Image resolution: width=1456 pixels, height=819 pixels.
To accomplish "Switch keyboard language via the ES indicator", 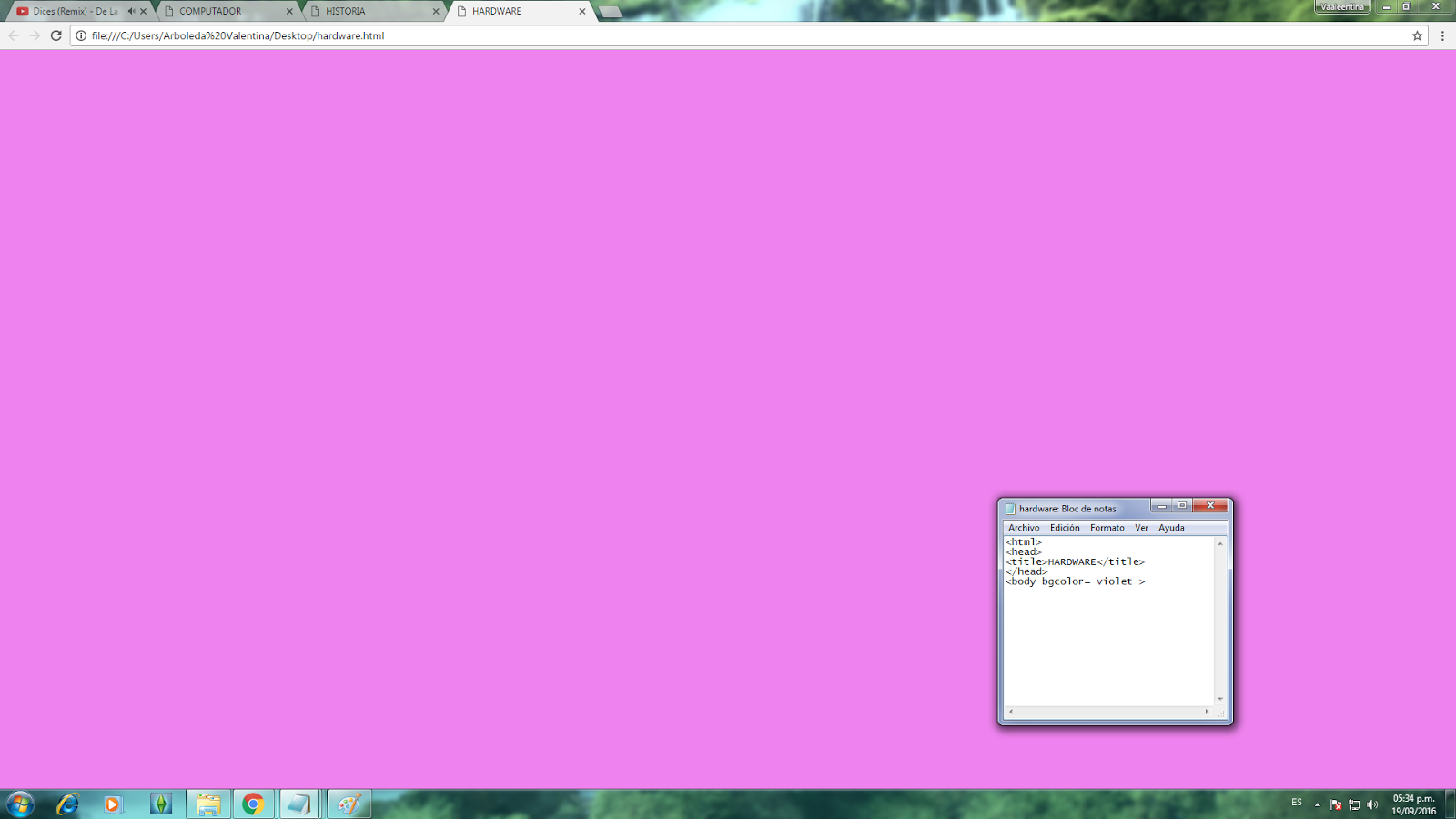I will pos(1296,804).
